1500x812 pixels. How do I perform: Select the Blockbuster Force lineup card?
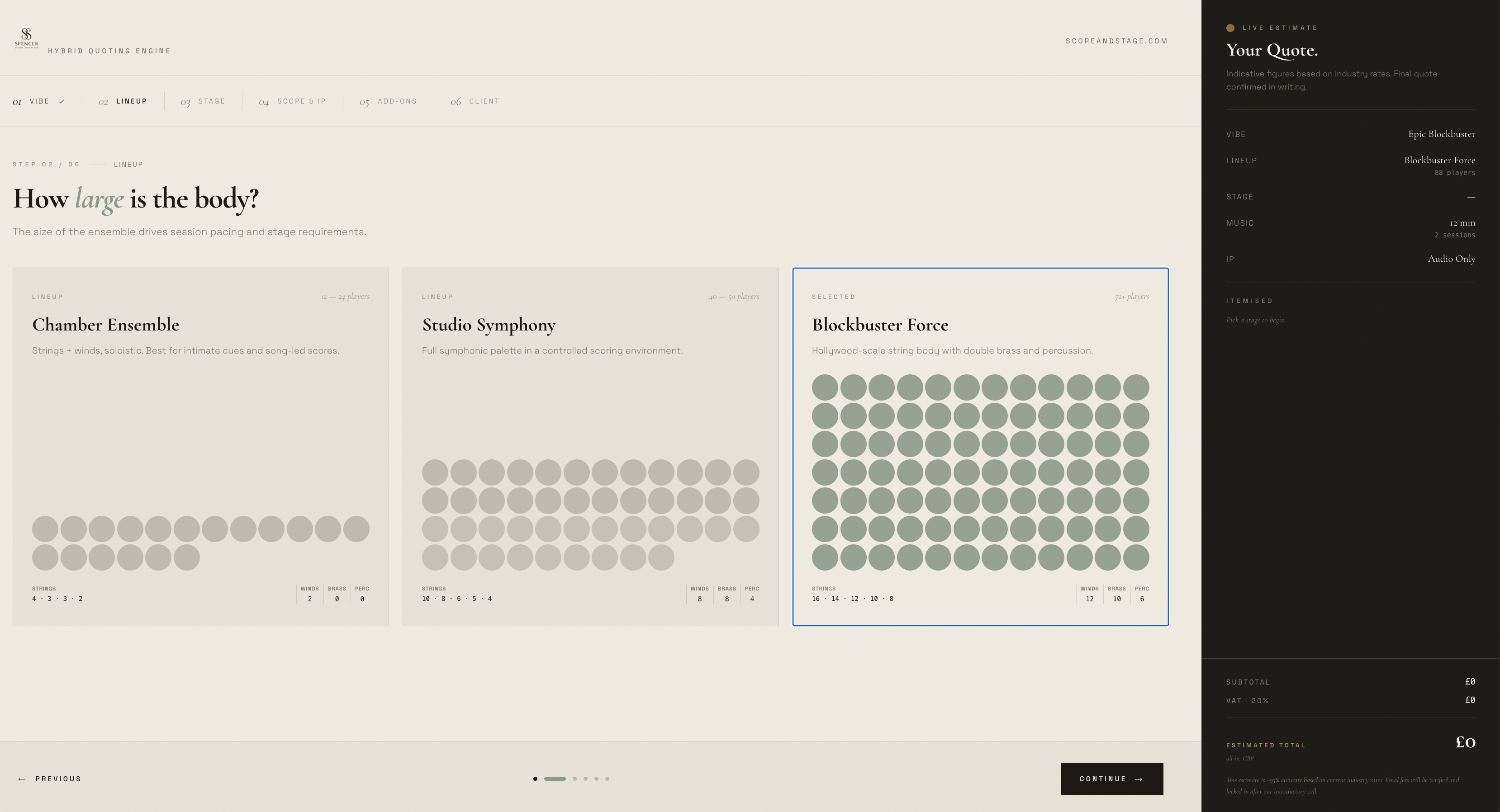click(x=981, y=446)
